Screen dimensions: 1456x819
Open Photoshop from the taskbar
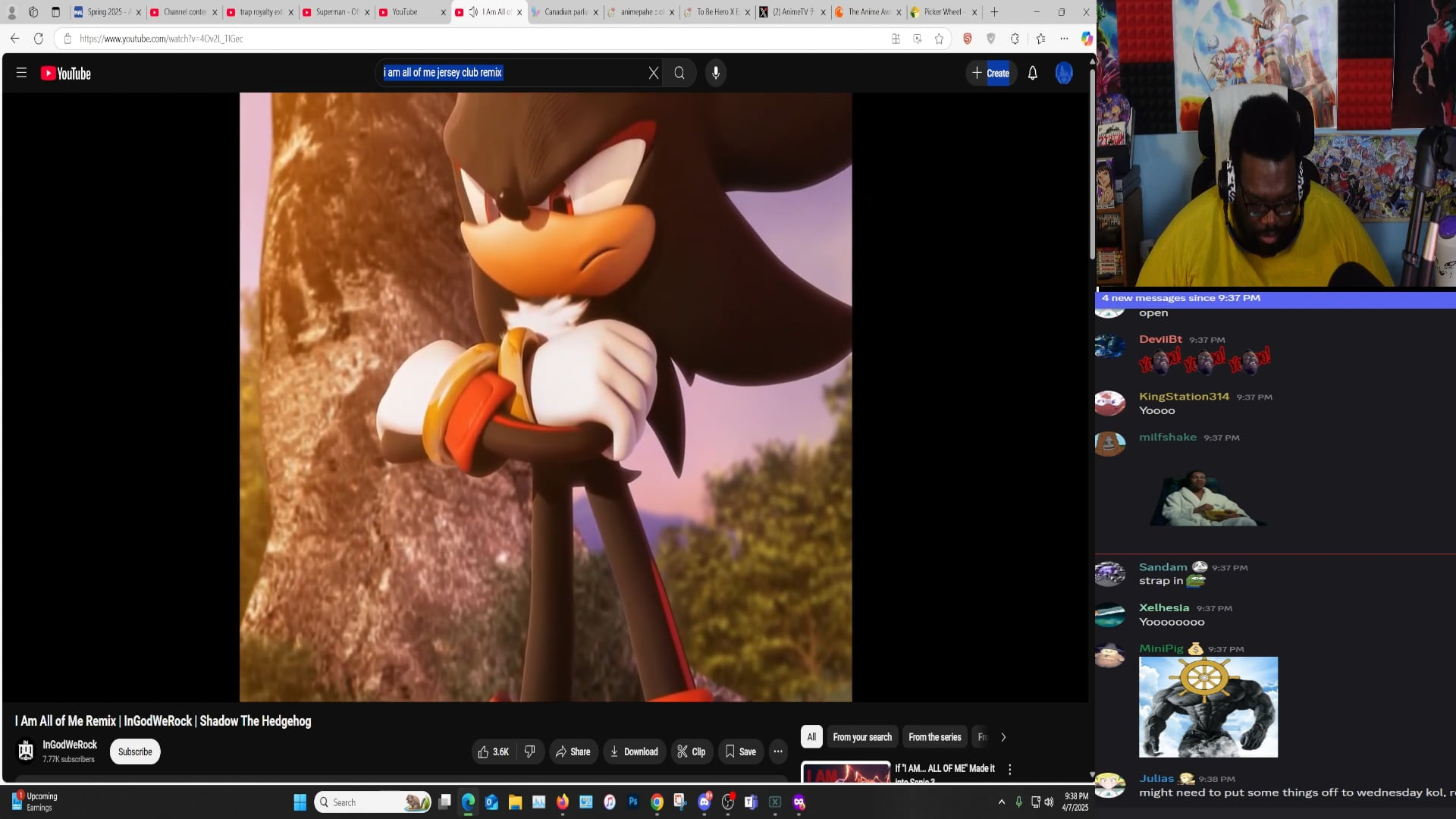(633, 802)
